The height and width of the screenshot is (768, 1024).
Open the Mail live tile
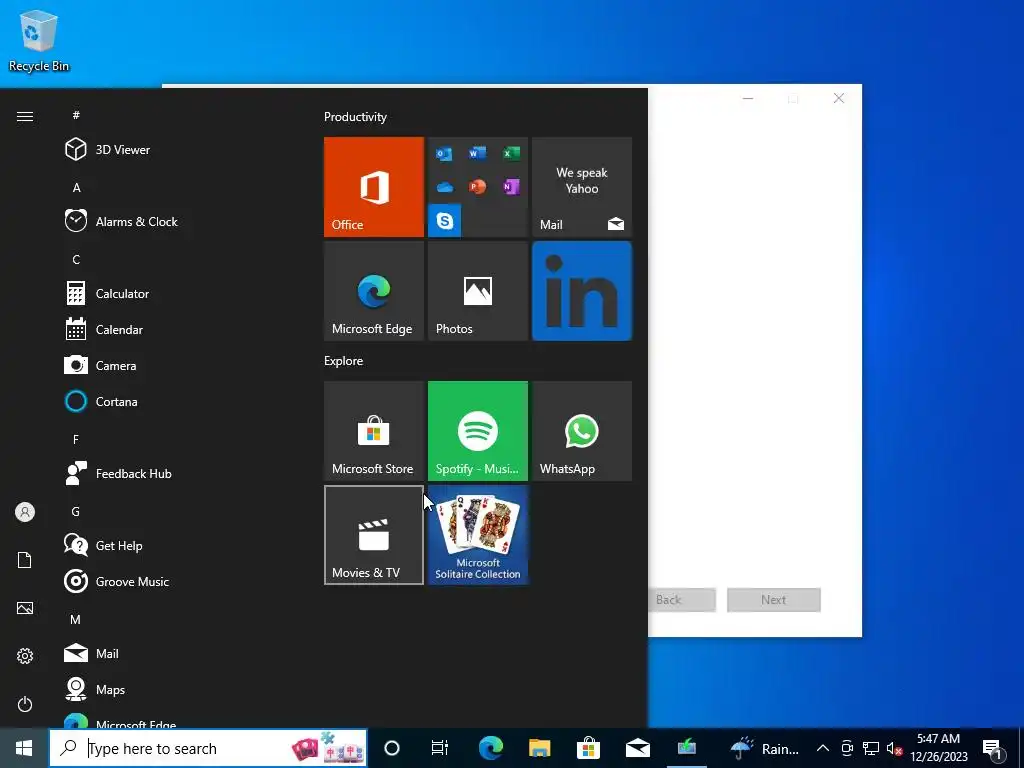[582, 187]
